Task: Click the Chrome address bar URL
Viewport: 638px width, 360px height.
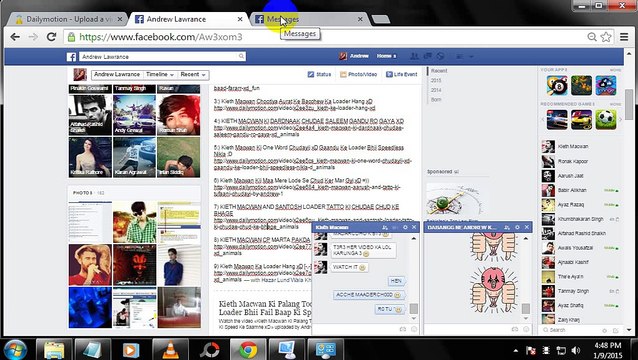Action: tap(161, 37)
